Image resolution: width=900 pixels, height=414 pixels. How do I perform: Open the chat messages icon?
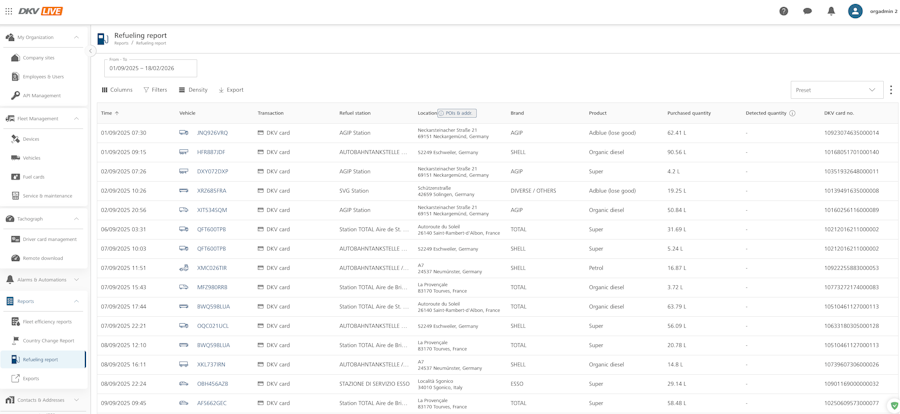point(808,11)
